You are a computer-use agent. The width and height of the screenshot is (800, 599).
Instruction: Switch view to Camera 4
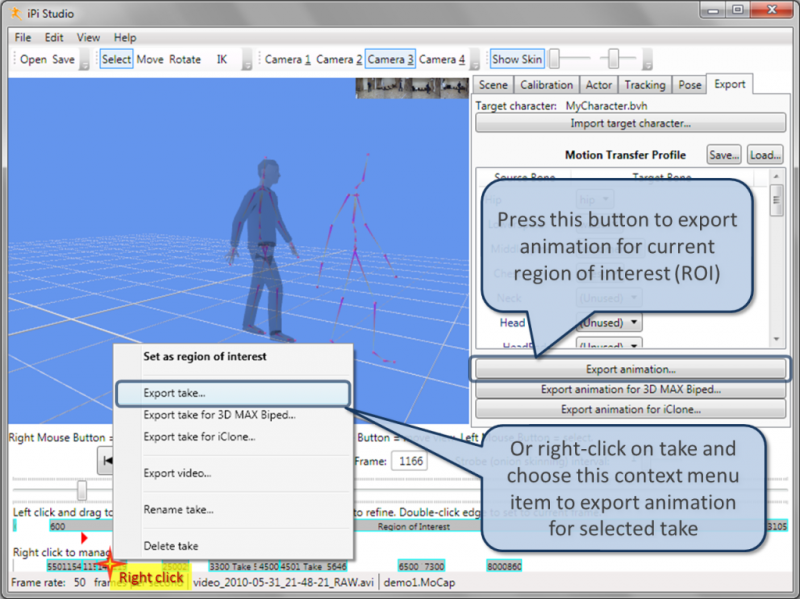click(x=442, y=60)
